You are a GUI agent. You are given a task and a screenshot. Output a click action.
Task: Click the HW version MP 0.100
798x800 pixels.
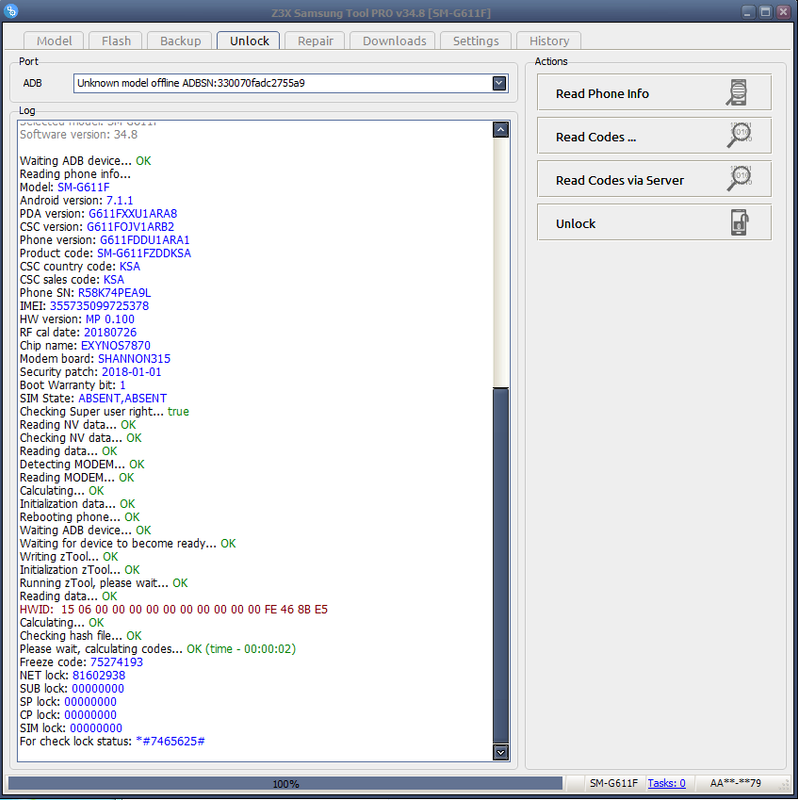(110, 319)
